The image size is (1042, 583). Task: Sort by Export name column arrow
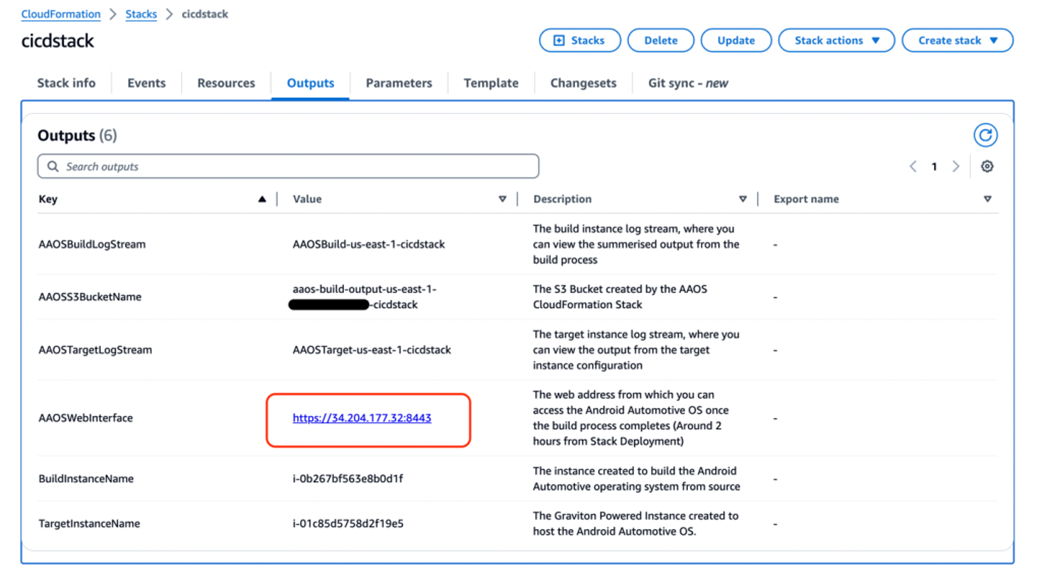[x=988, y=199]
